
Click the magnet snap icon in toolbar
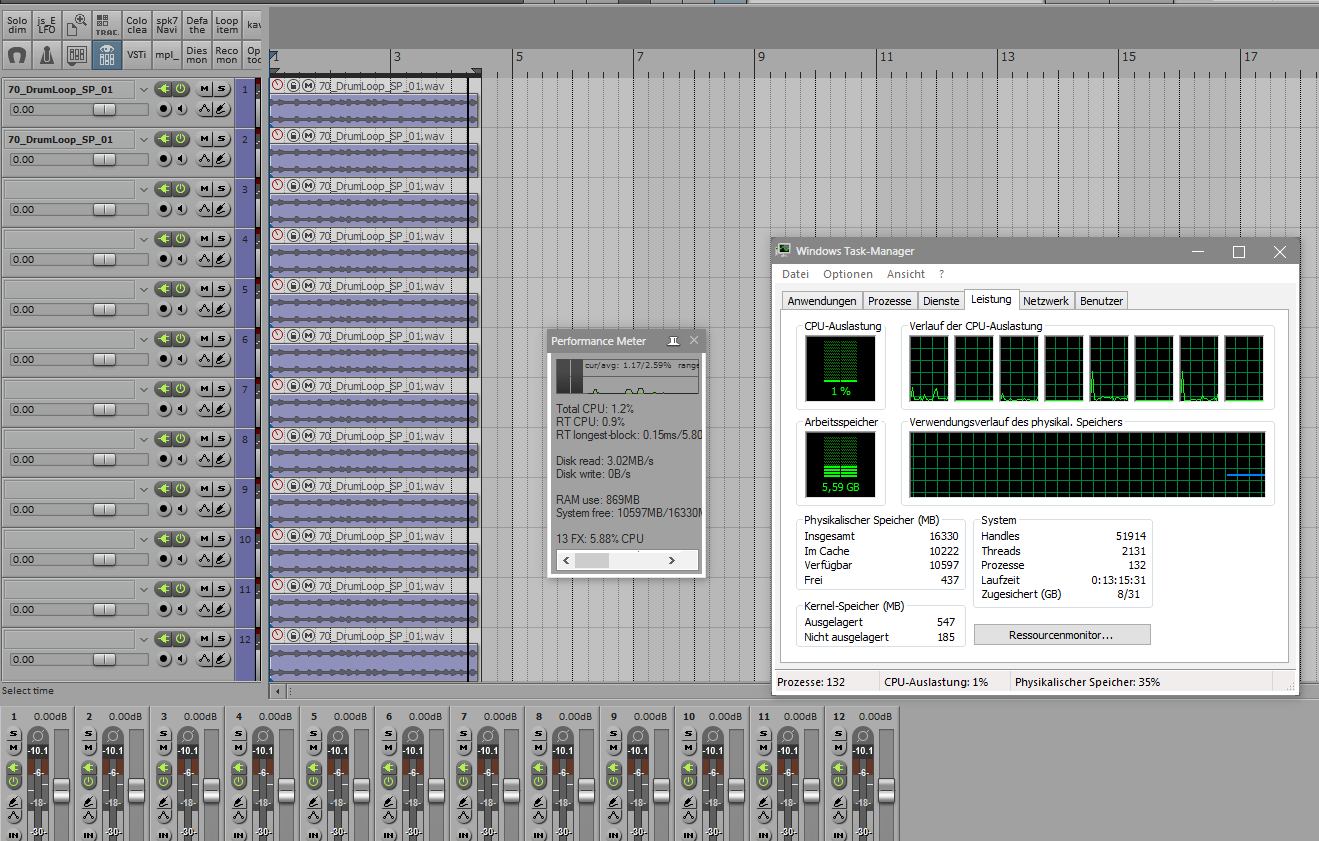(17, 55)
